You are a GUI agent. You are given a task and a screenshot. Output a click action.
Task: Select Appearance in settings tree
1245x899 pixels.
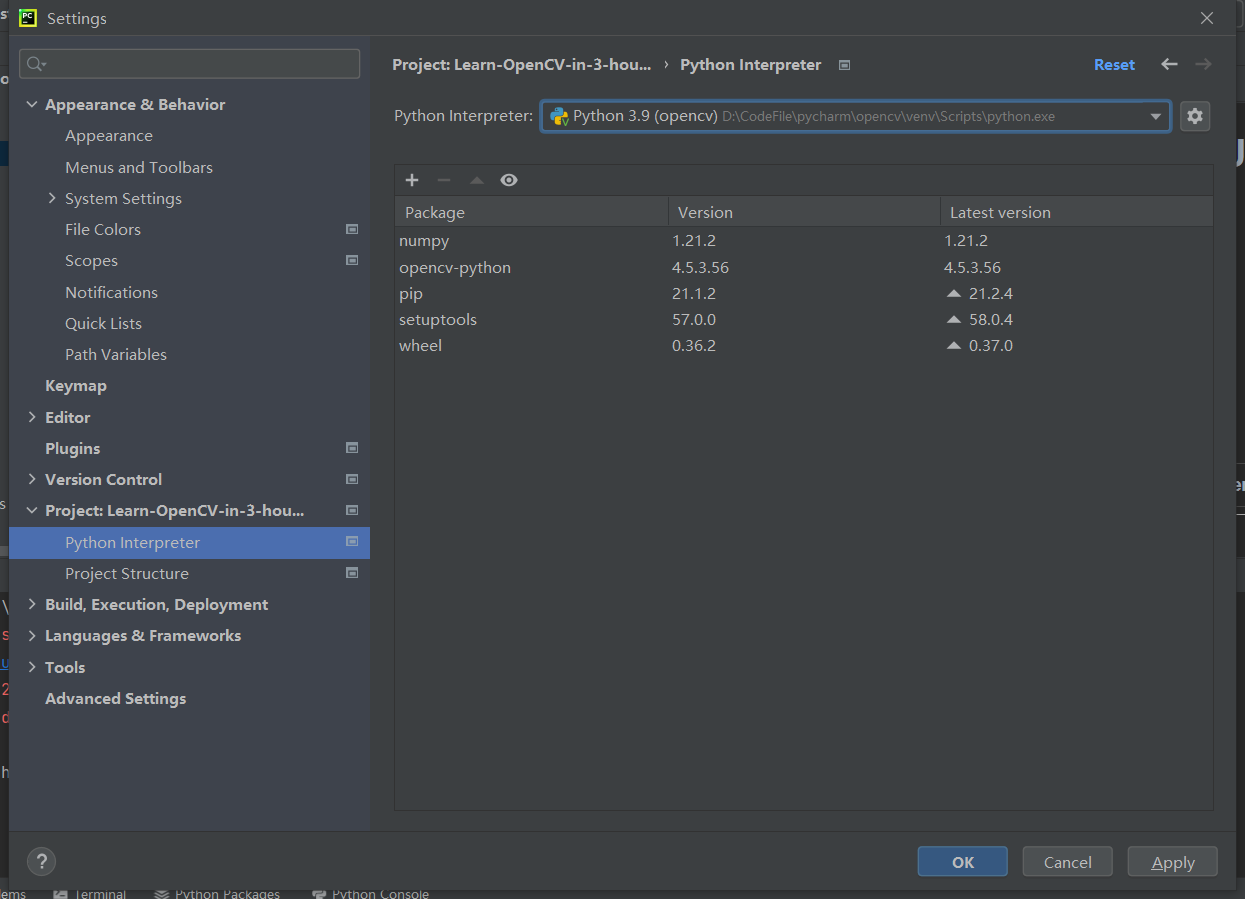click(x=109, y=136)
